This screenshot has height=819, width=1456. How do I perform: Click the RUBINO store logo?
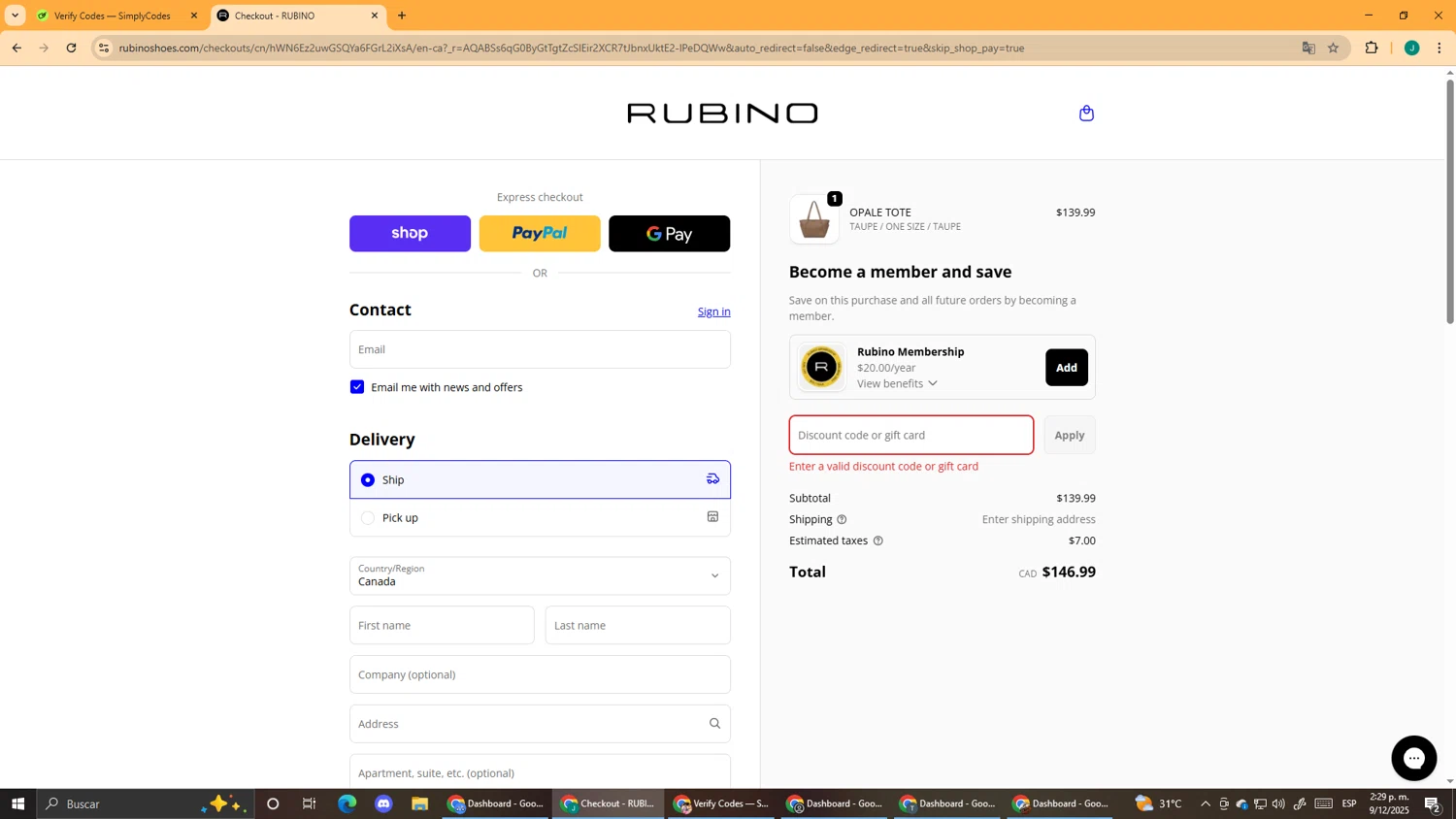tap(722, 114)
